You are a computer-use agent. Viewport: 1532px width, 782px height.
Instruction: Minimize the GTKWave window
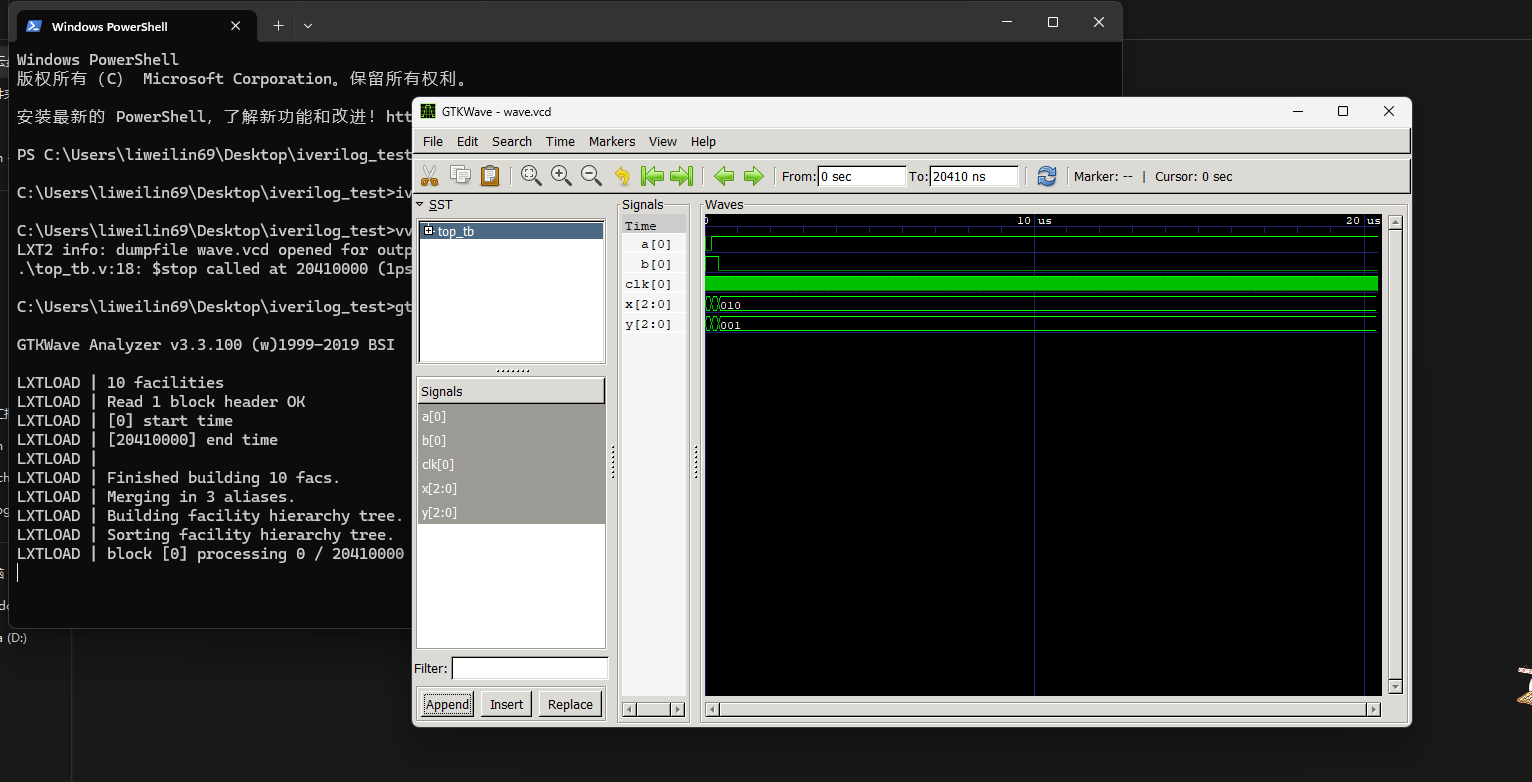tap(1297, 111)
